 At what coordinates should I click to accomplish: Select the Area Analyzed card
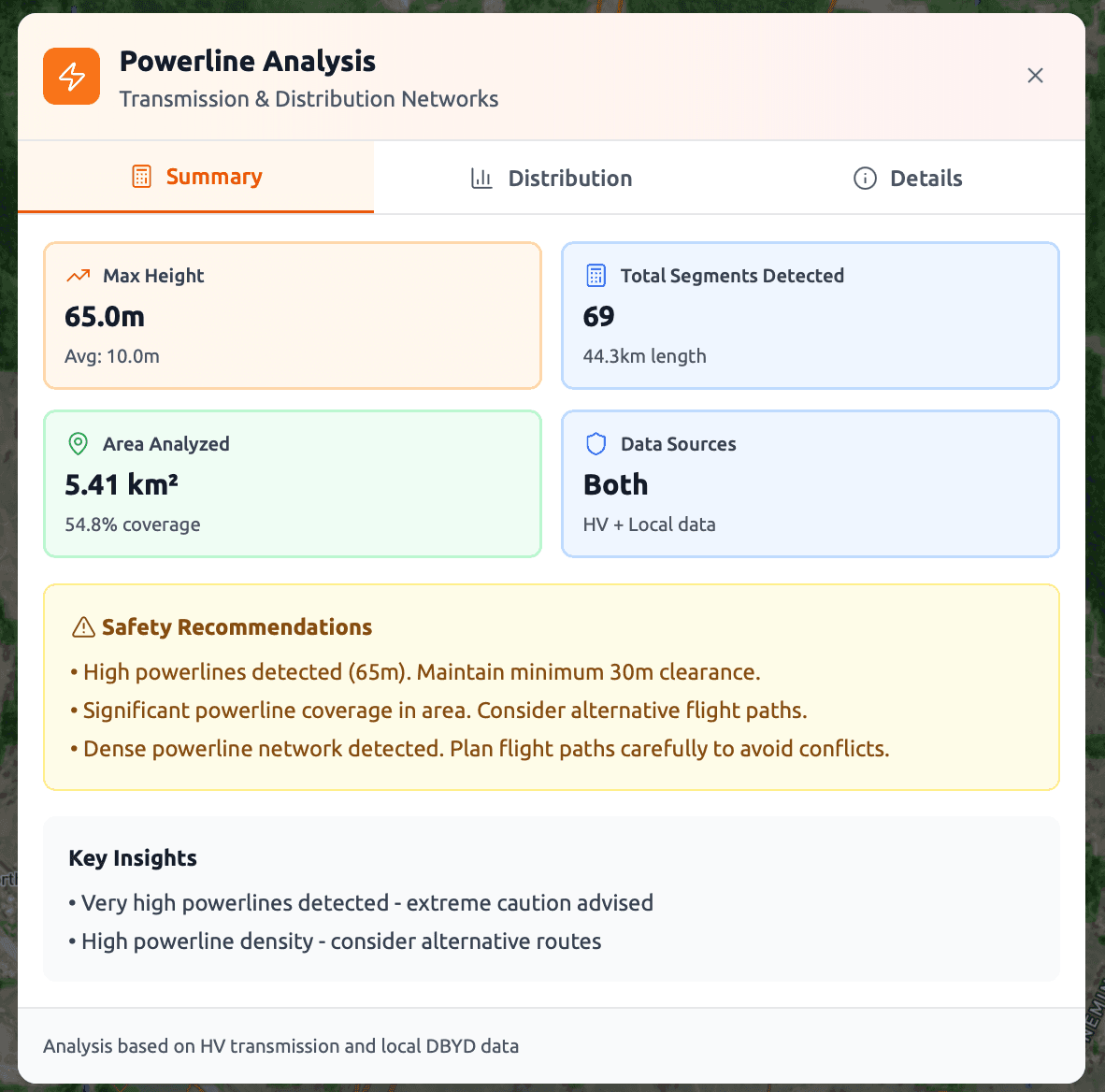click(x=292, y=483)
